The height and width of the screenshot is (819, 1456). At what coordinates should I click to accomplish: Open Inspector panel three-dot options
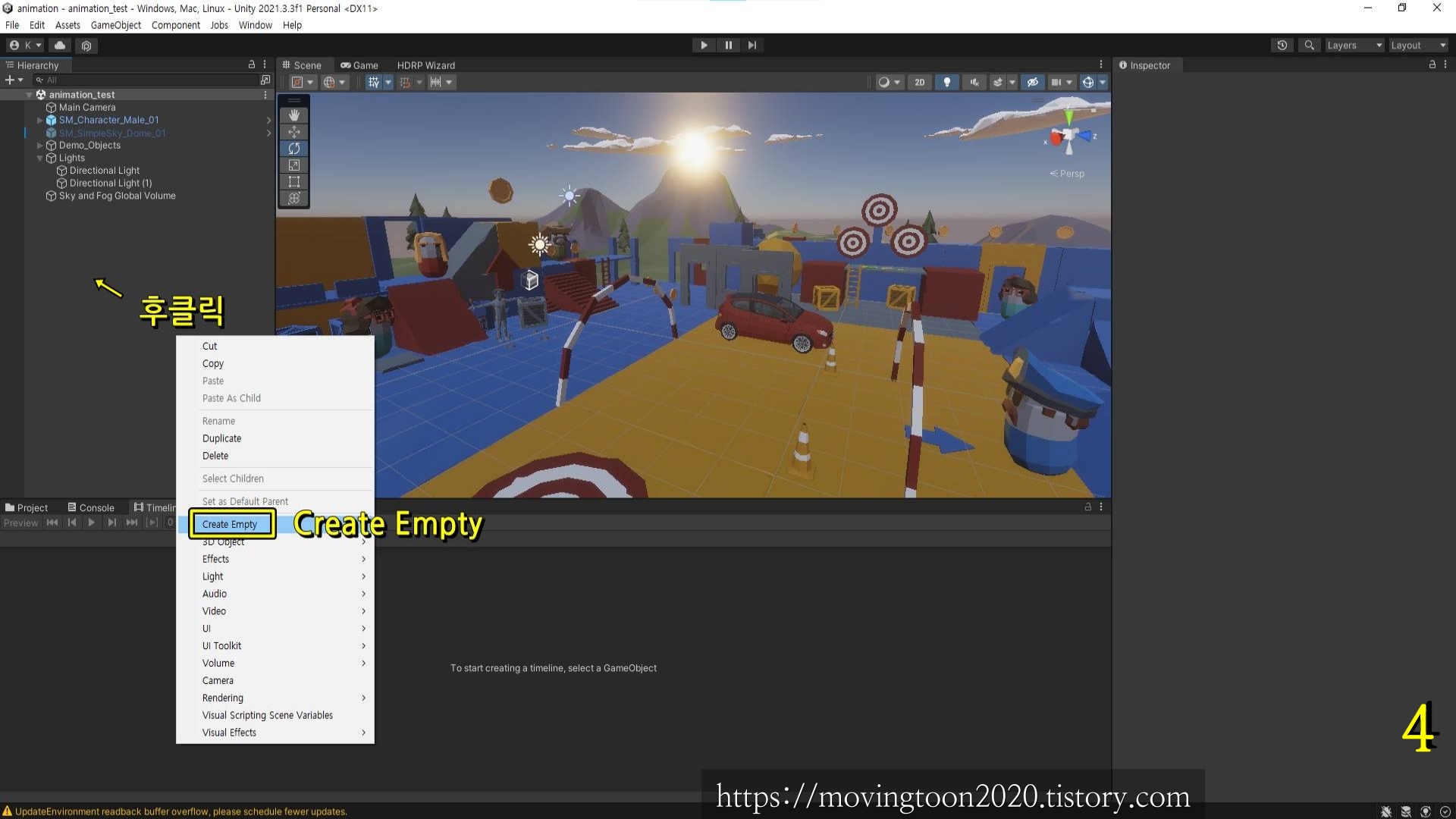(1445, 64)
